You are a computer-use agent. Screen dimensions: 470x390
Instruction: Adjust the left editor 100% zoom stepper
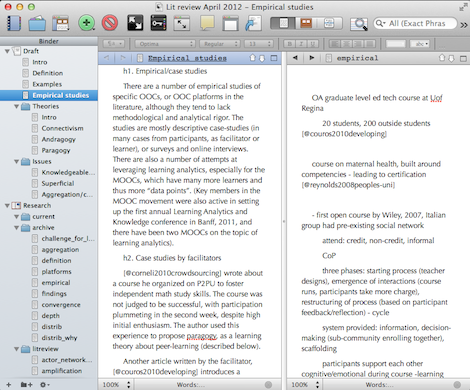[129, 385]
